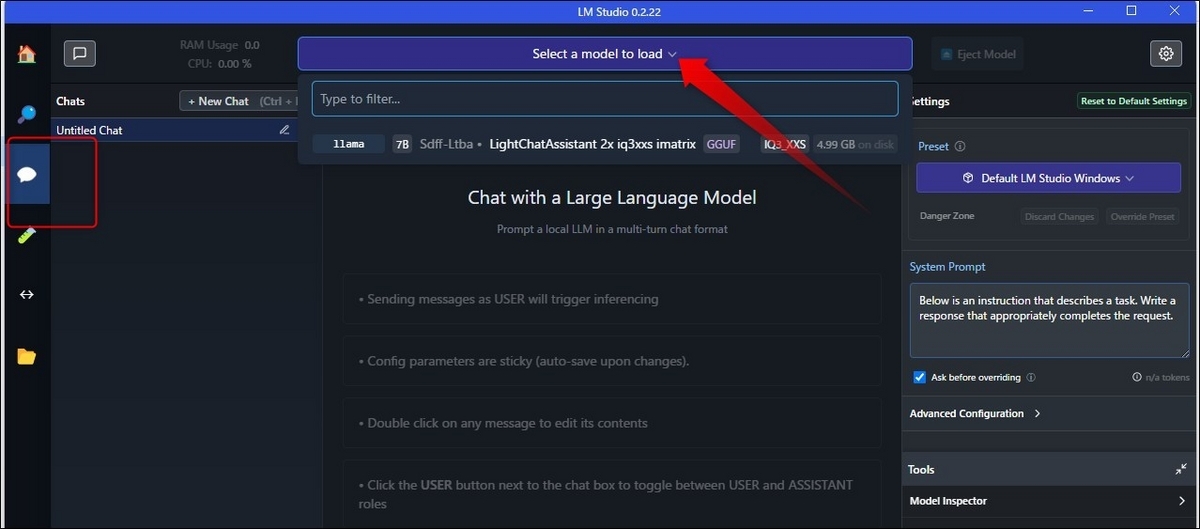Open the Playground tab (test tube icon)
This screenshot has width=1200, height=529.
(26, 235)
